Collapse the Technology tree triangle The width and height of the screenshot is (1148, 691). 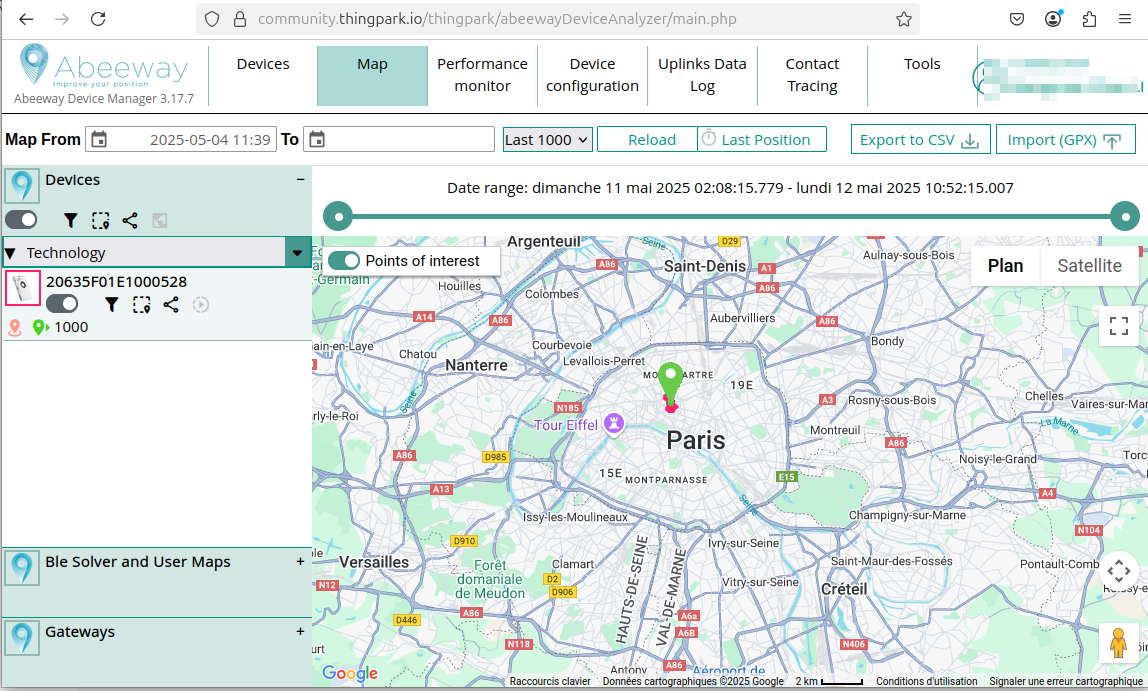click(10, 253)
